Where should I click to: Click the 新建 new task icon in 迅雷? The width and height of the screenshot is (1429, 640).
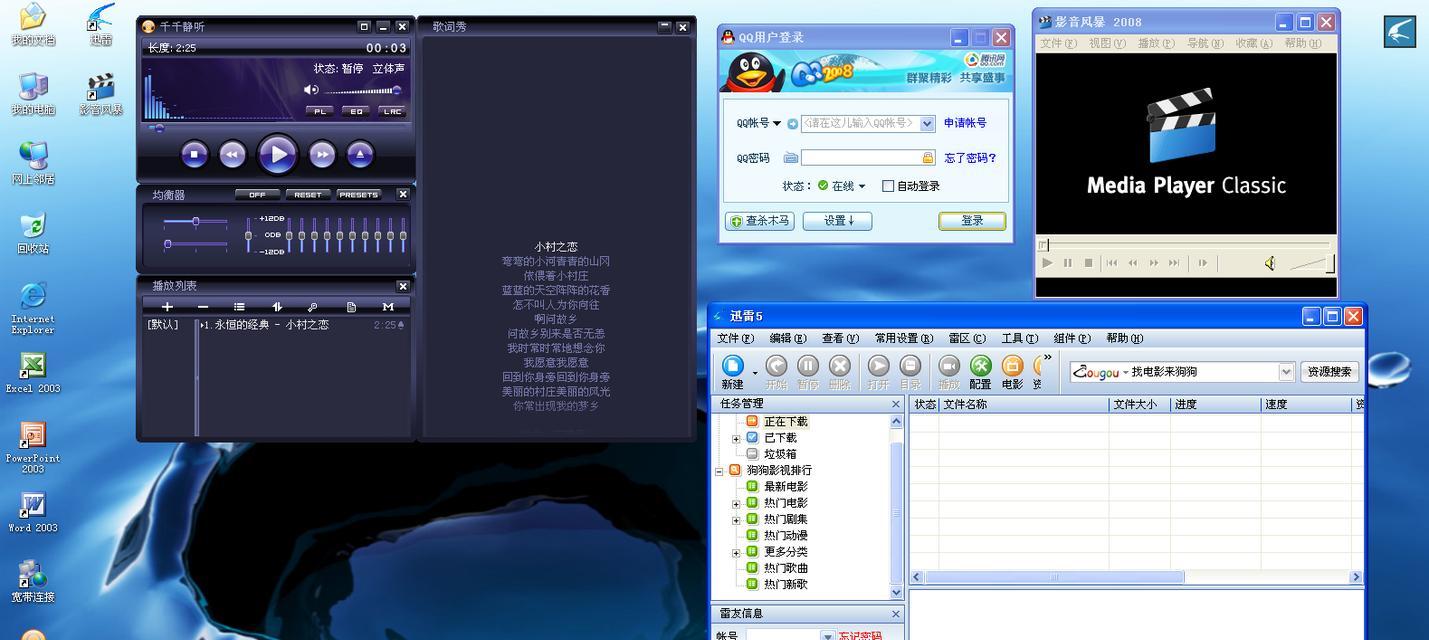pos(733,372)
